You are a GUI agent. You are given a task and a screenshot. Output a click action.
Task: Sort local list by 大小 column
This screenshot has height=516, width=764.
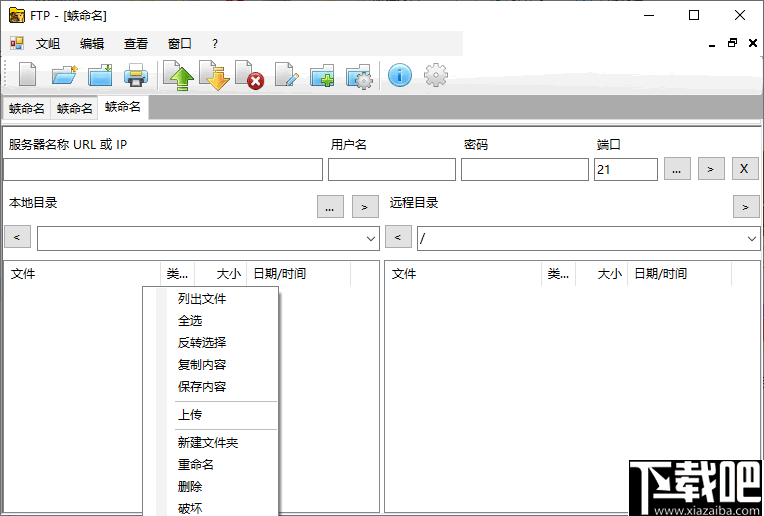(x=221, y=274)
